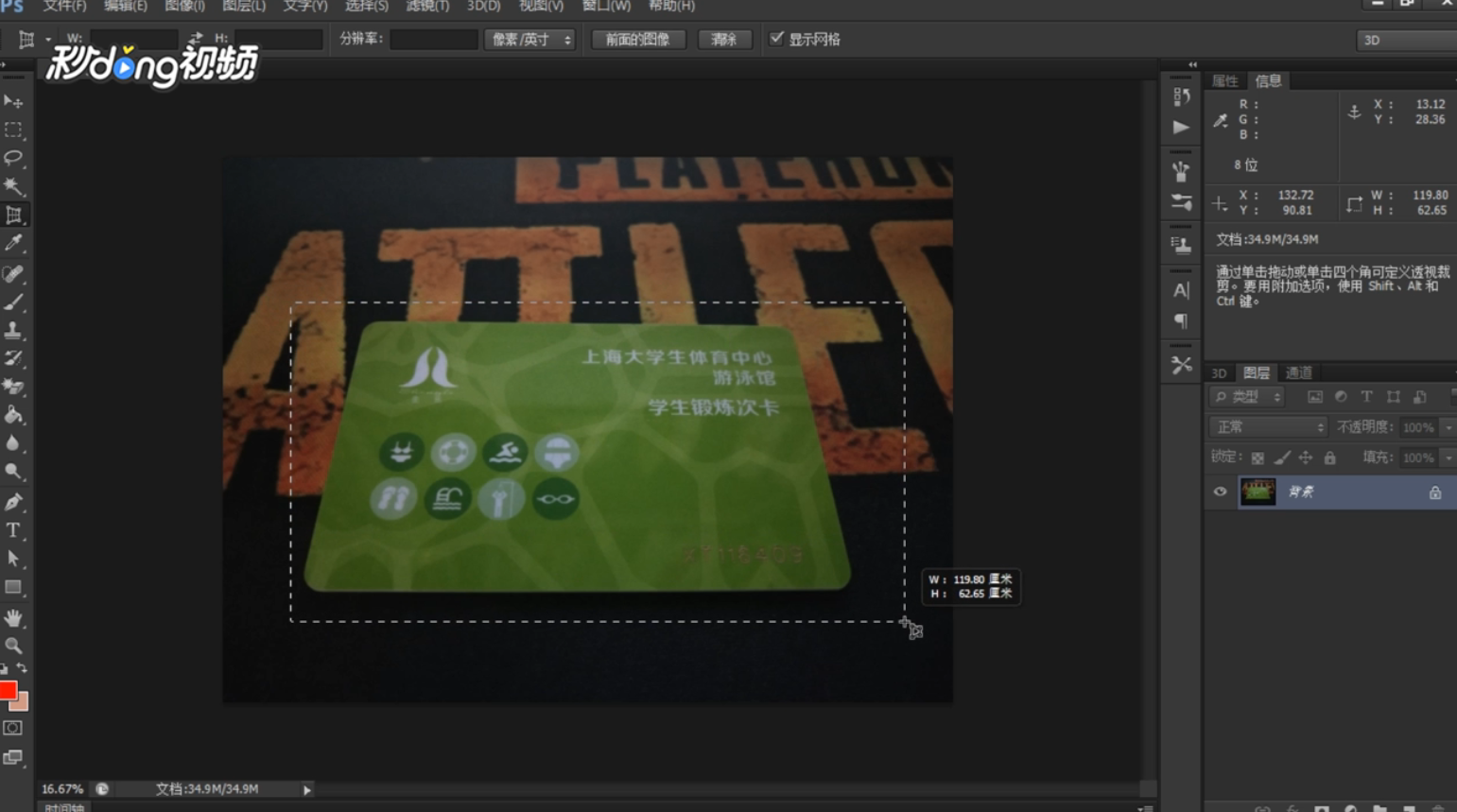Select the Brush tool
The width and height of the screenshot is (1457, 812).
pos(13,302)
